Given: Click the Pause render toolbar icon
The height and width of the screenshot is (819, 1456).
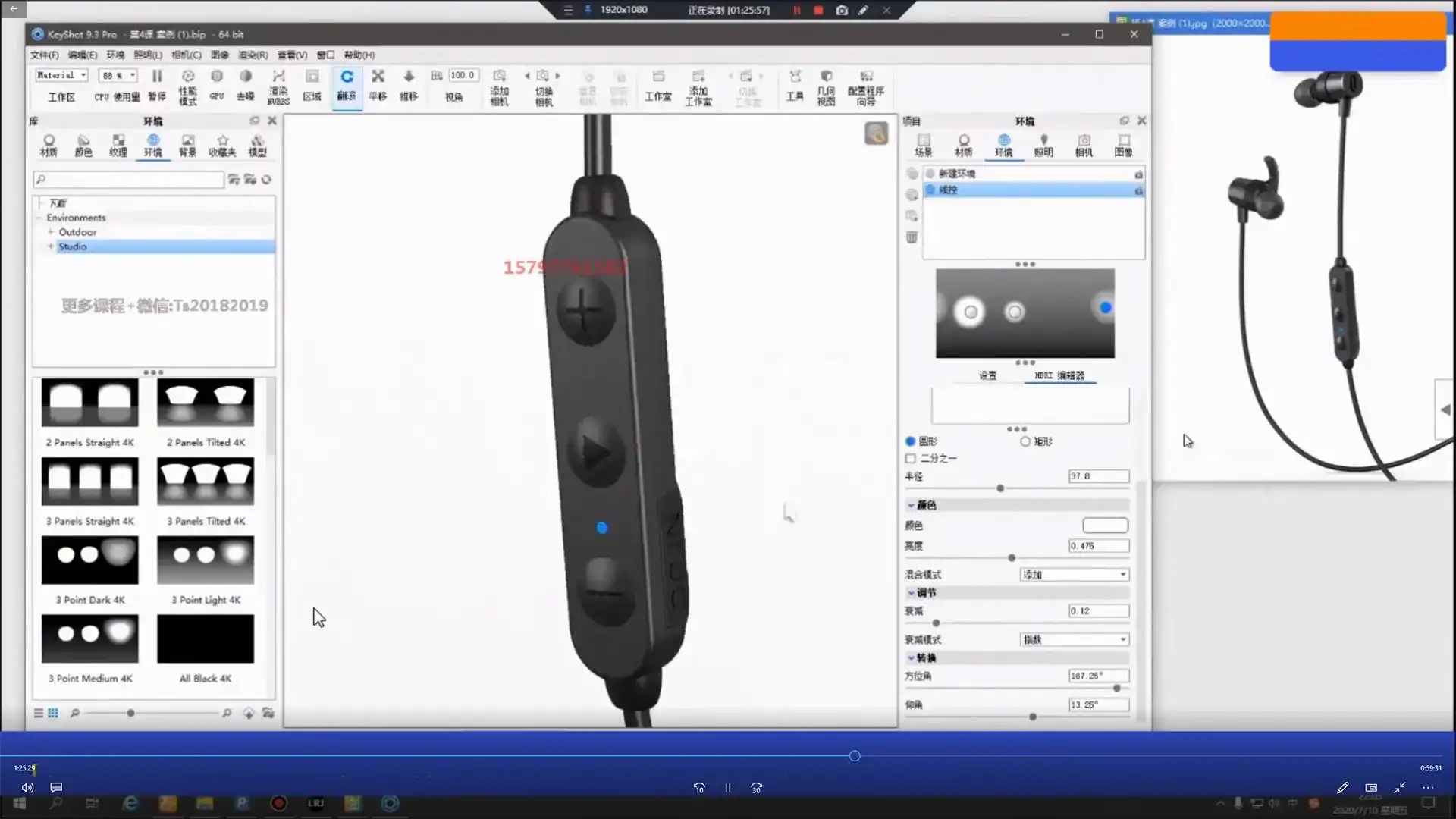Looking at the screenshot, I should [x=157, y=77].
